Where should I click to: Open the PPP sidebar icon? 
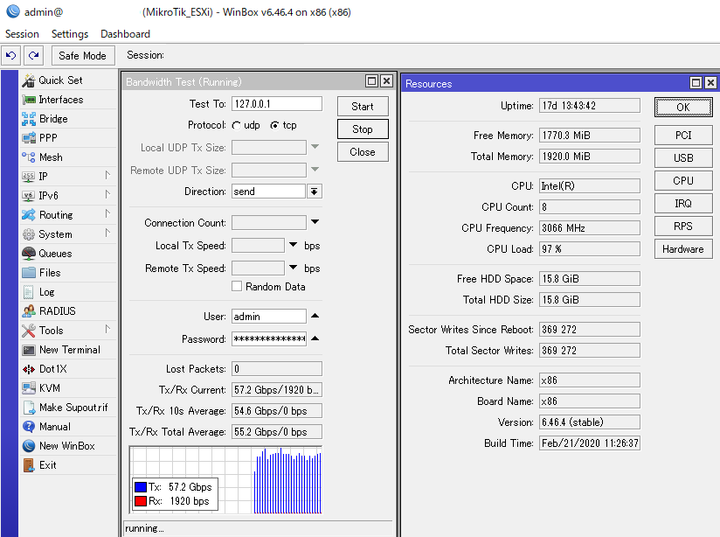click(28, 138)
